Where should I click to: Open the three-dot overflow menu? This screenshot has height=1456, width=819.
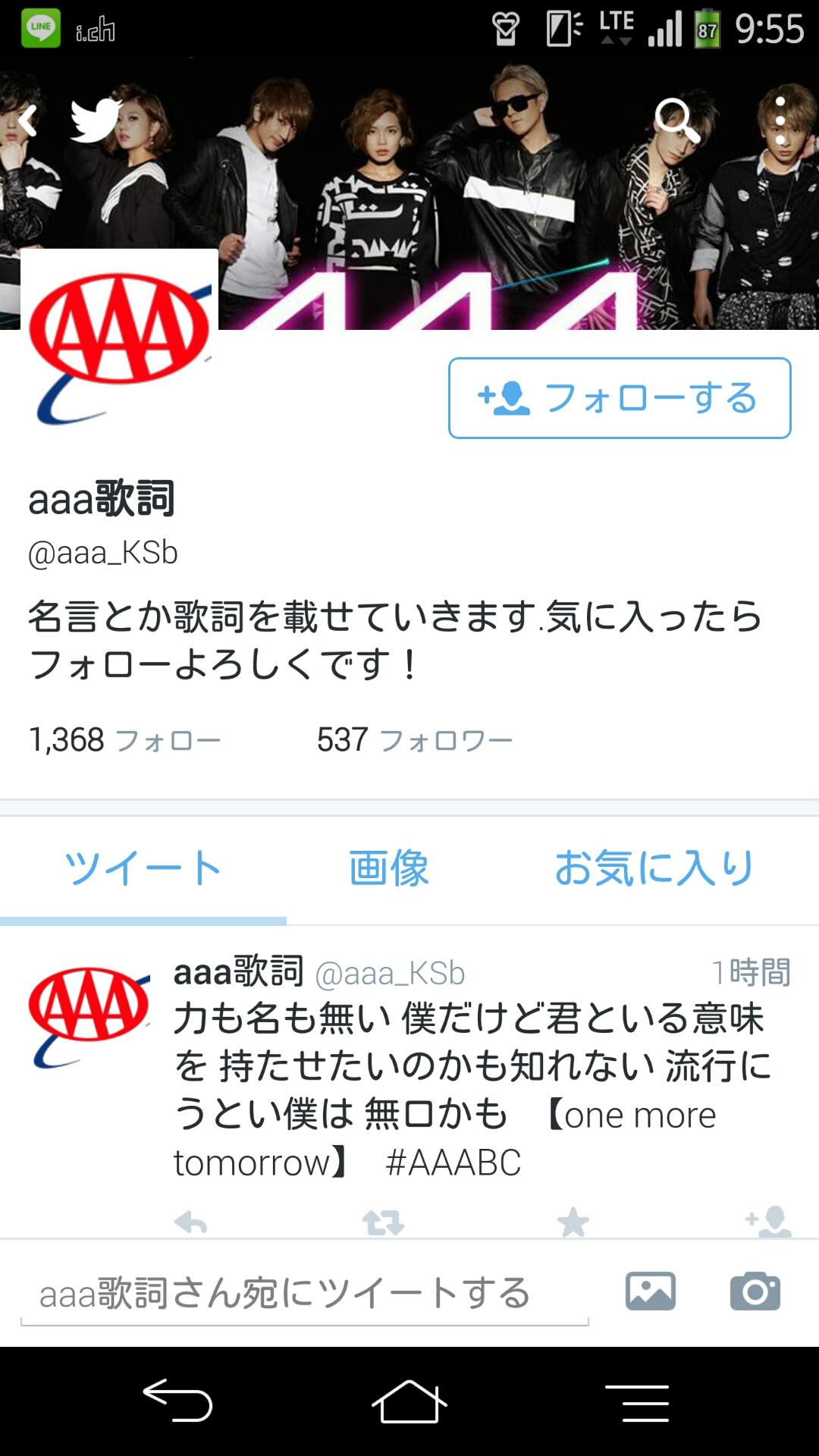point(780,121)
